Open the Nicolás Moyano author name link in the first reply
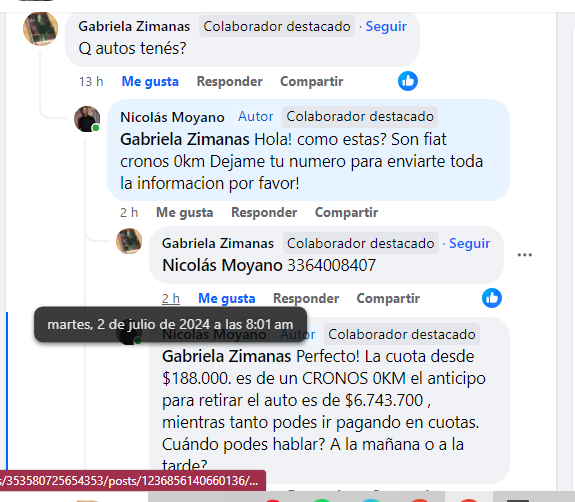Image resolution: width=575 pixels, height=502 pixels. pos(172,117)
